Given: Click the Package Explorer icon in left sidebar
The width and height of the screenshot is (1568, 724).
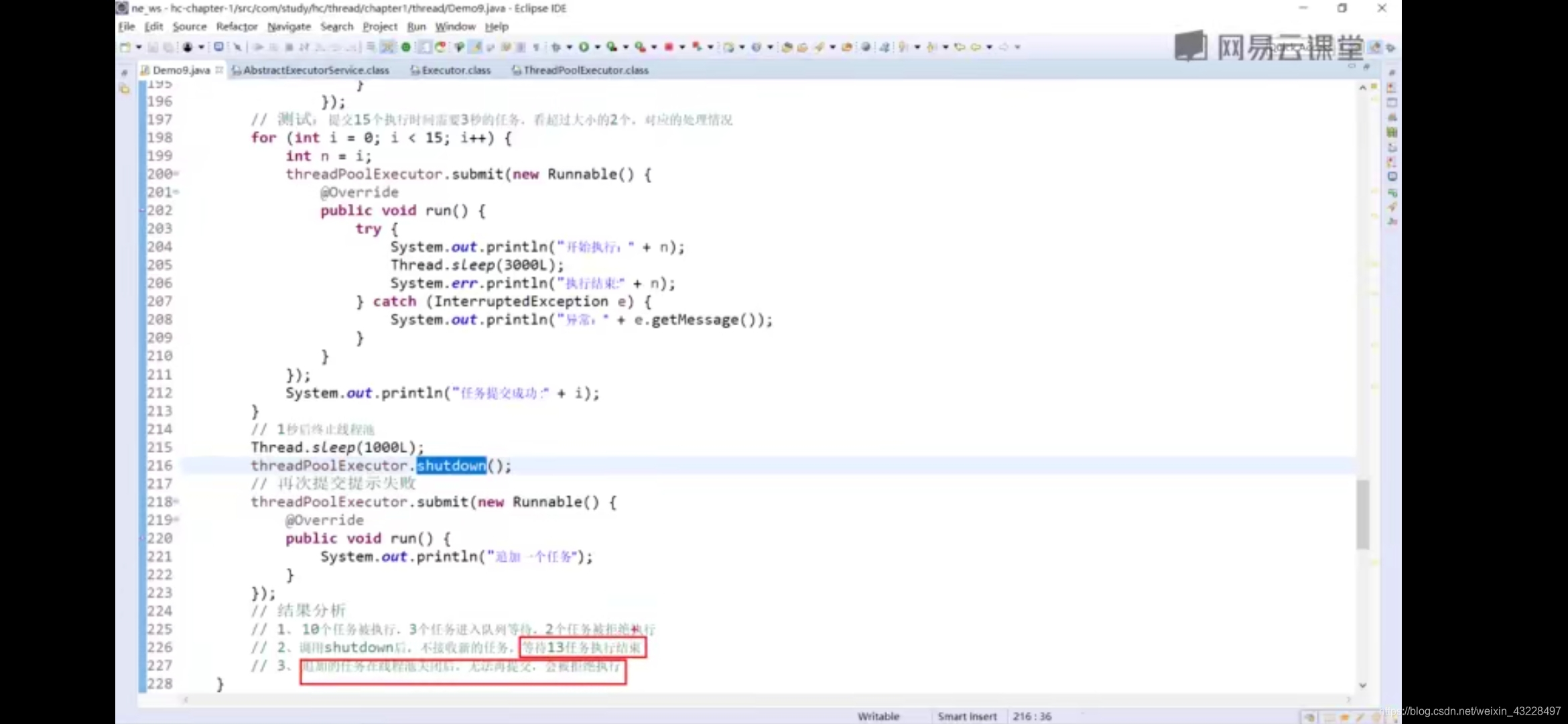Looking at the screenshot, I should (125, 89).
